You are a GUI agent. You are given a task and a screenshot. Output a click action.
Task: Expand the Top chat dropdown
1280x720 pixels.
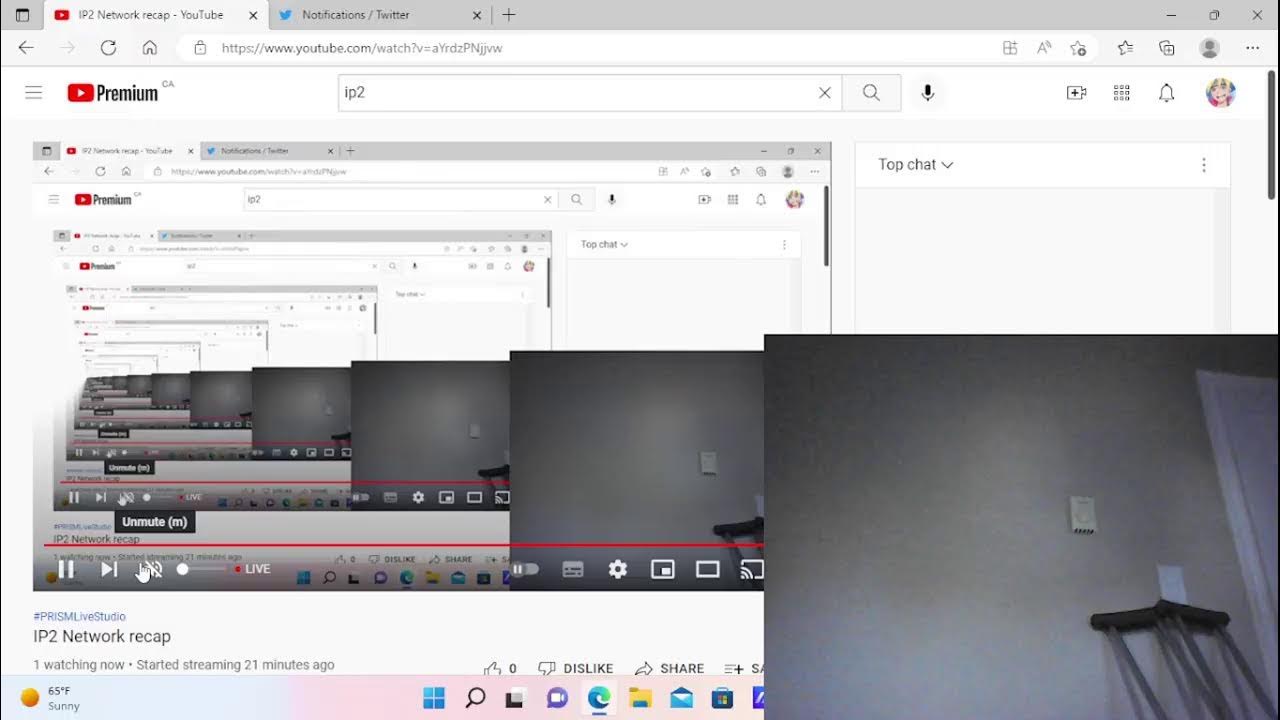(x=915, y=165)
